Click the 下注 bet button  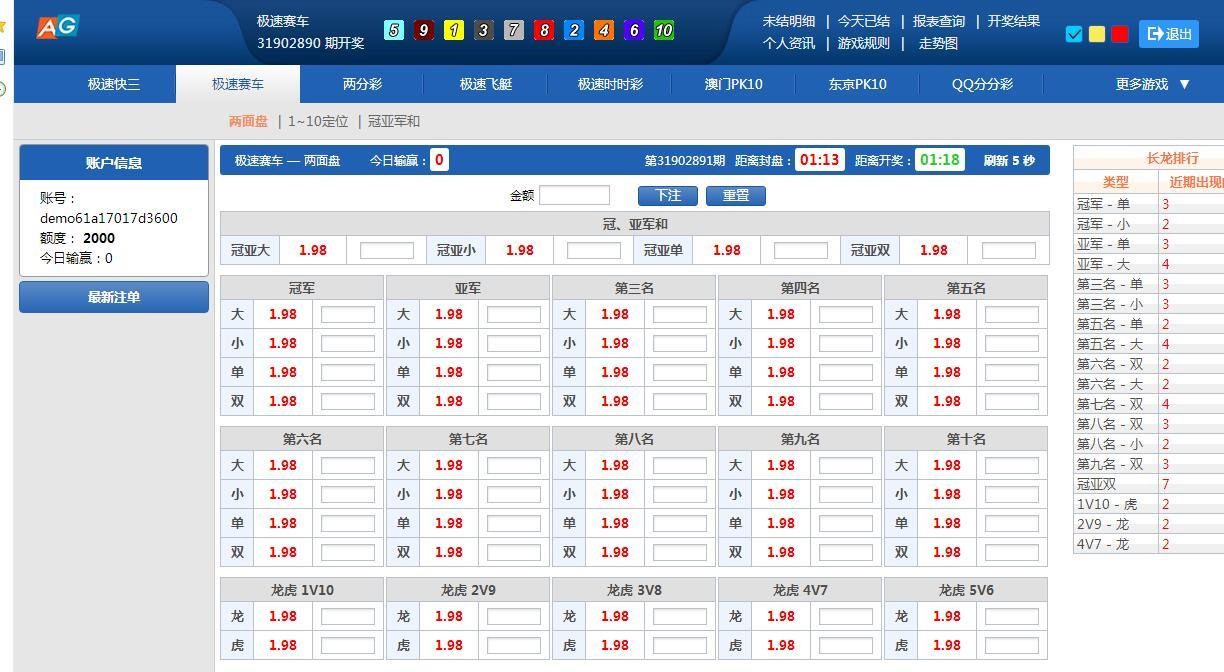[x=666, y=194]
